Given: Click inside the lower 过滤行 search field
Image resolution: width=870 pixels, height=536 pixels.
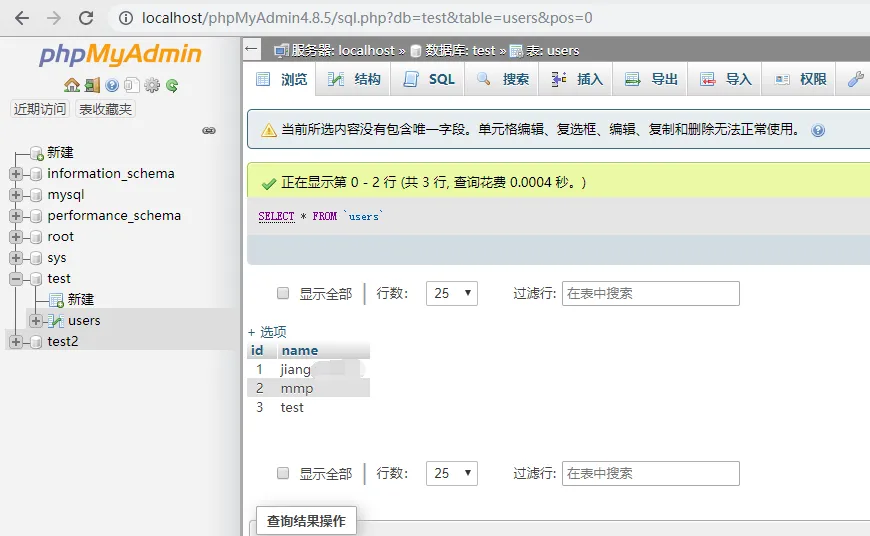Looking at the screenshot, I should [650, 473].
